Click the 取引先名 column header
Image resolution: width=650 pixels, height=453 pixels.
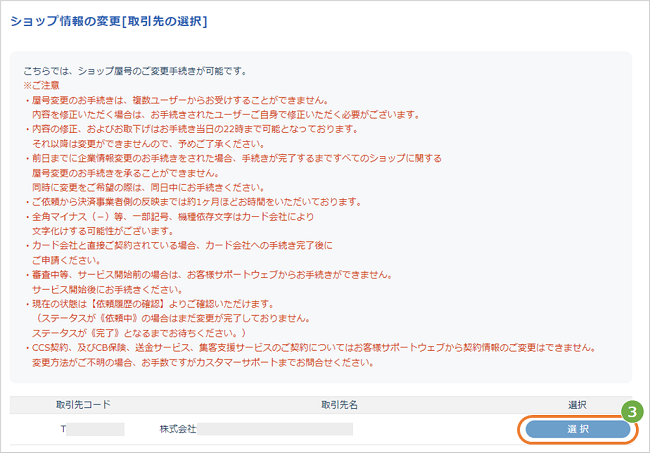pos(339,405)
